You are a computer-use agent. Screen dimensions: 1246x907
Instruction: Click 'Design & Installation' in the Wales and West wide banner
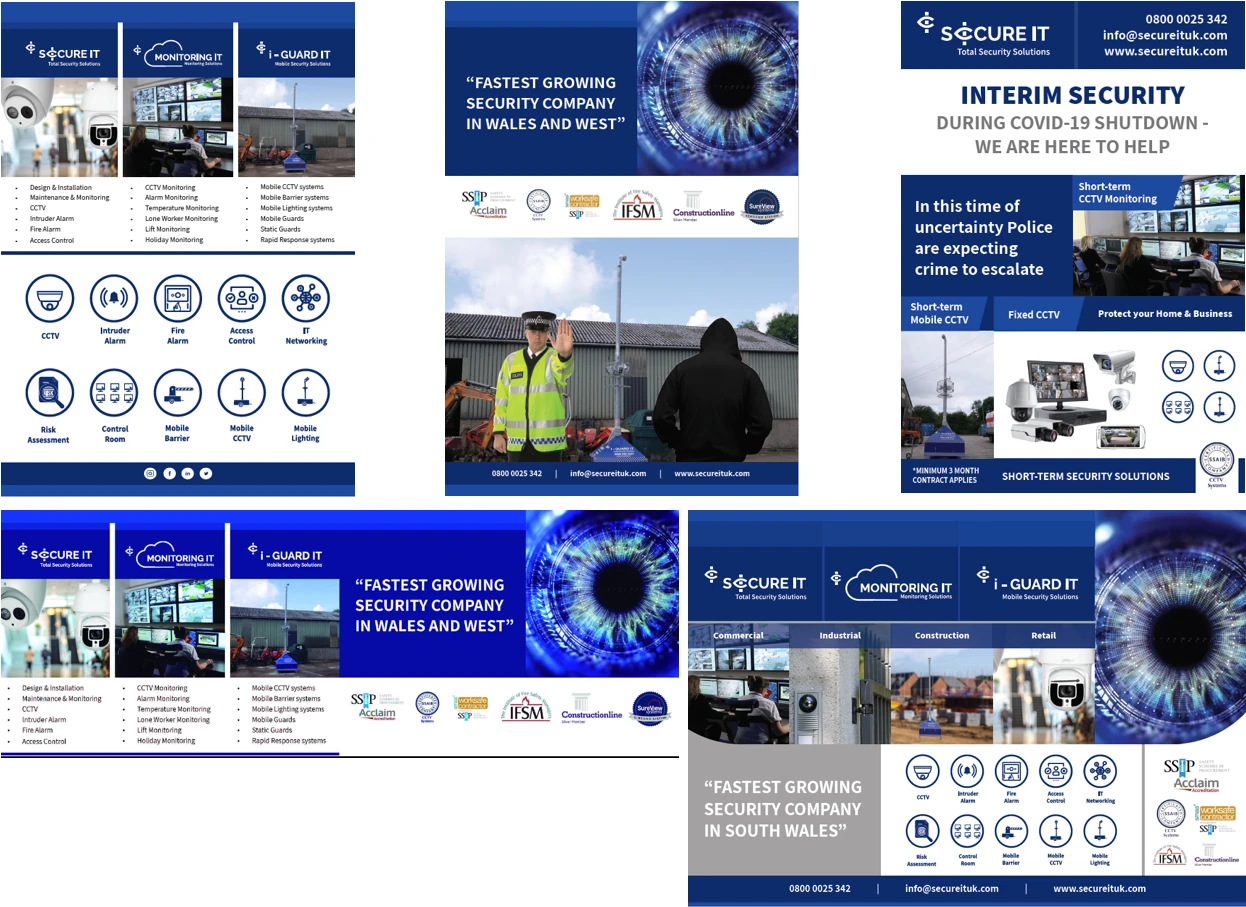(53, 688)
